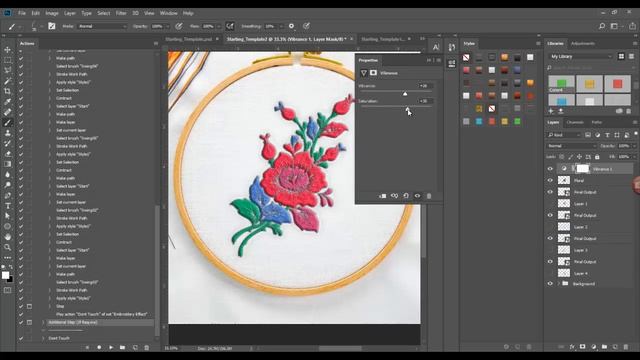This screenshot has width=640, height=360.
Task: Open the search icon in options bar
Action: (602, 26)
